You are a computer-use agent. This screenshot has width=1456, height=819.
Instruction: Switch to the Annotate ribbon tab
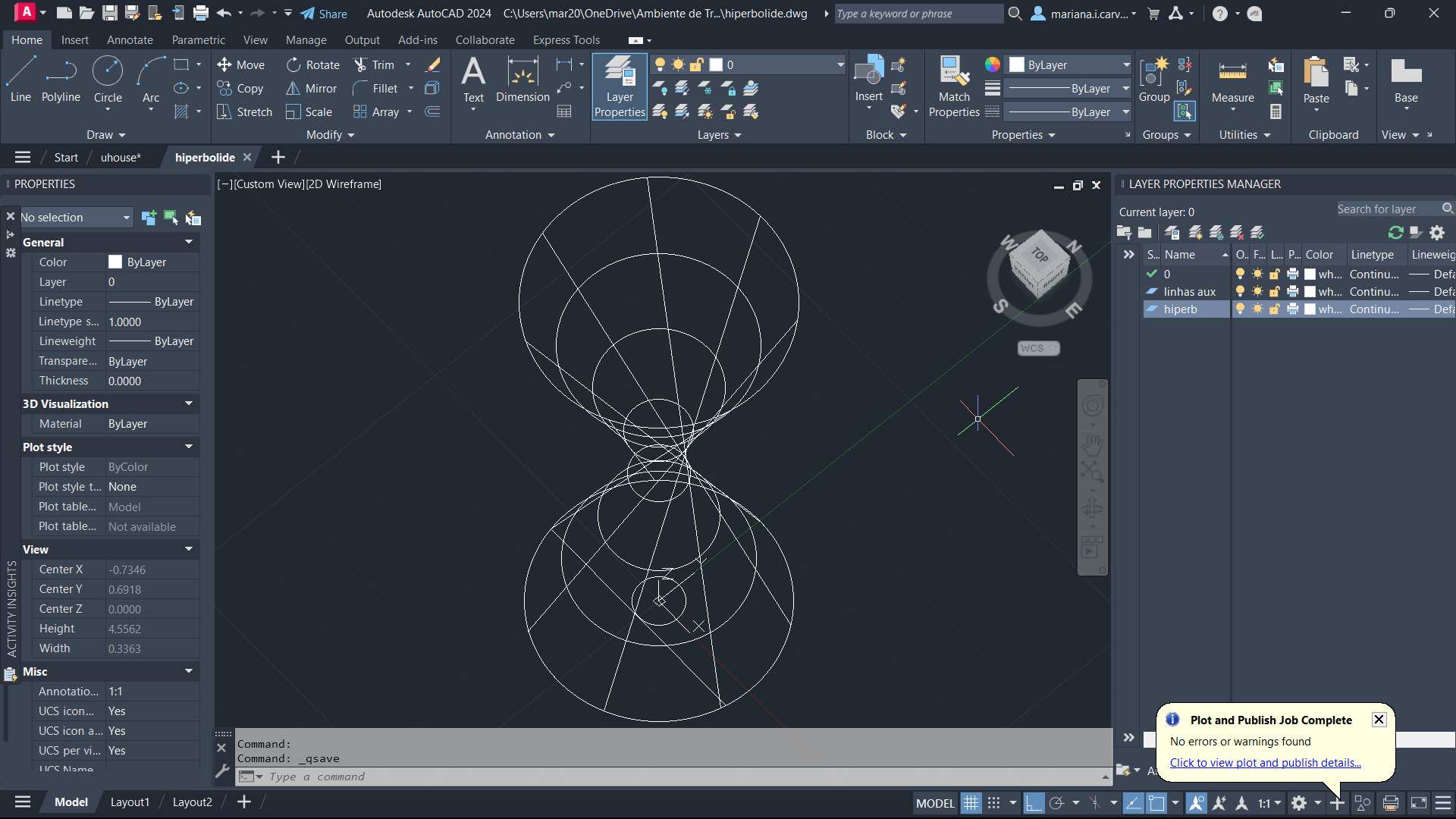coord(130,40)
